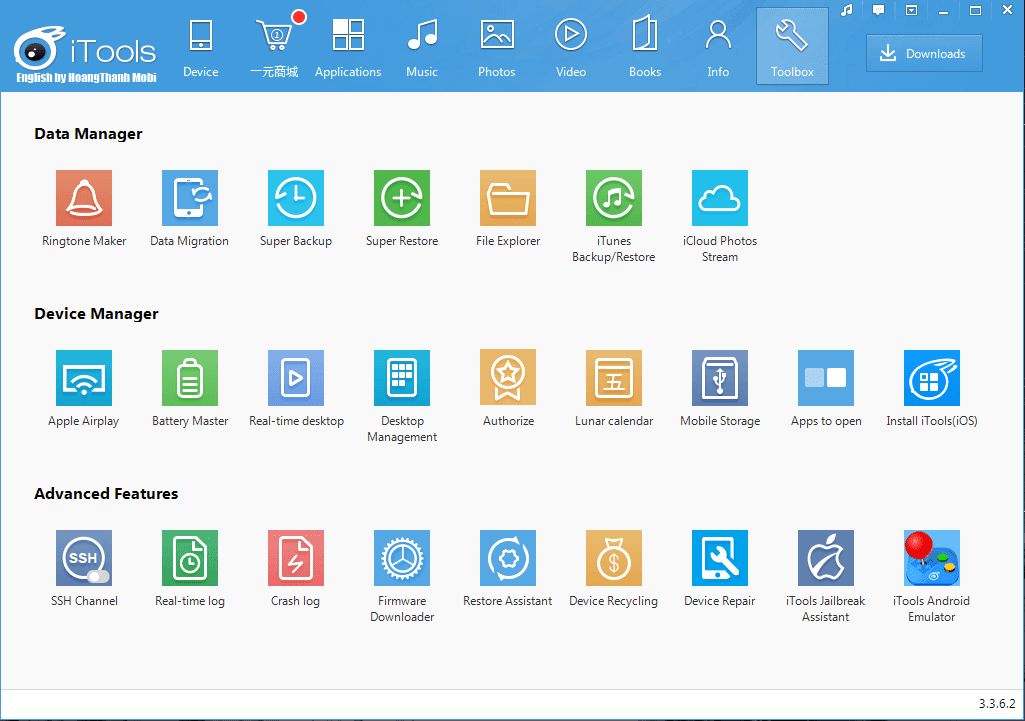The height and width of the screenshot is (721, 1025).
Task: Launch Device Repair
Action: (720, 558)
